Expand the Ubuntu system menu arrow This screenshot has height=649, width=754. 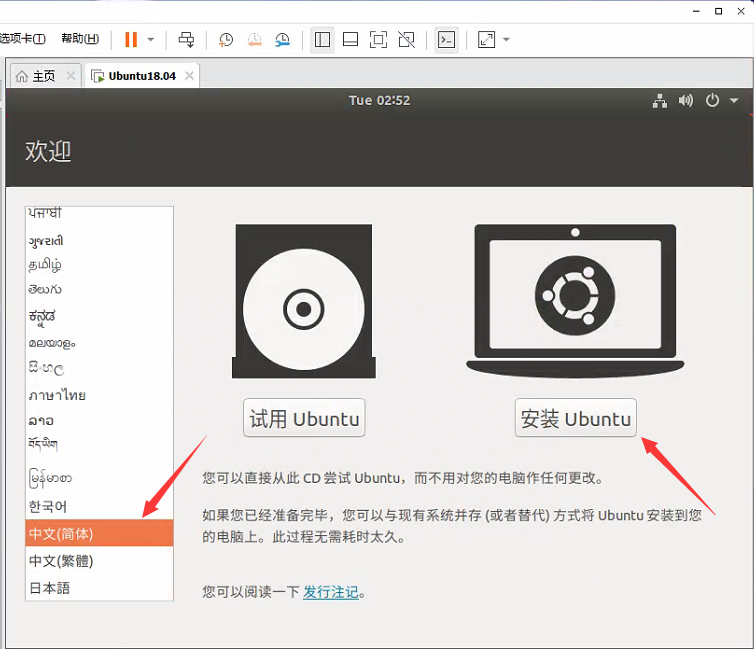pyautogui.click(x=734, y=100)
